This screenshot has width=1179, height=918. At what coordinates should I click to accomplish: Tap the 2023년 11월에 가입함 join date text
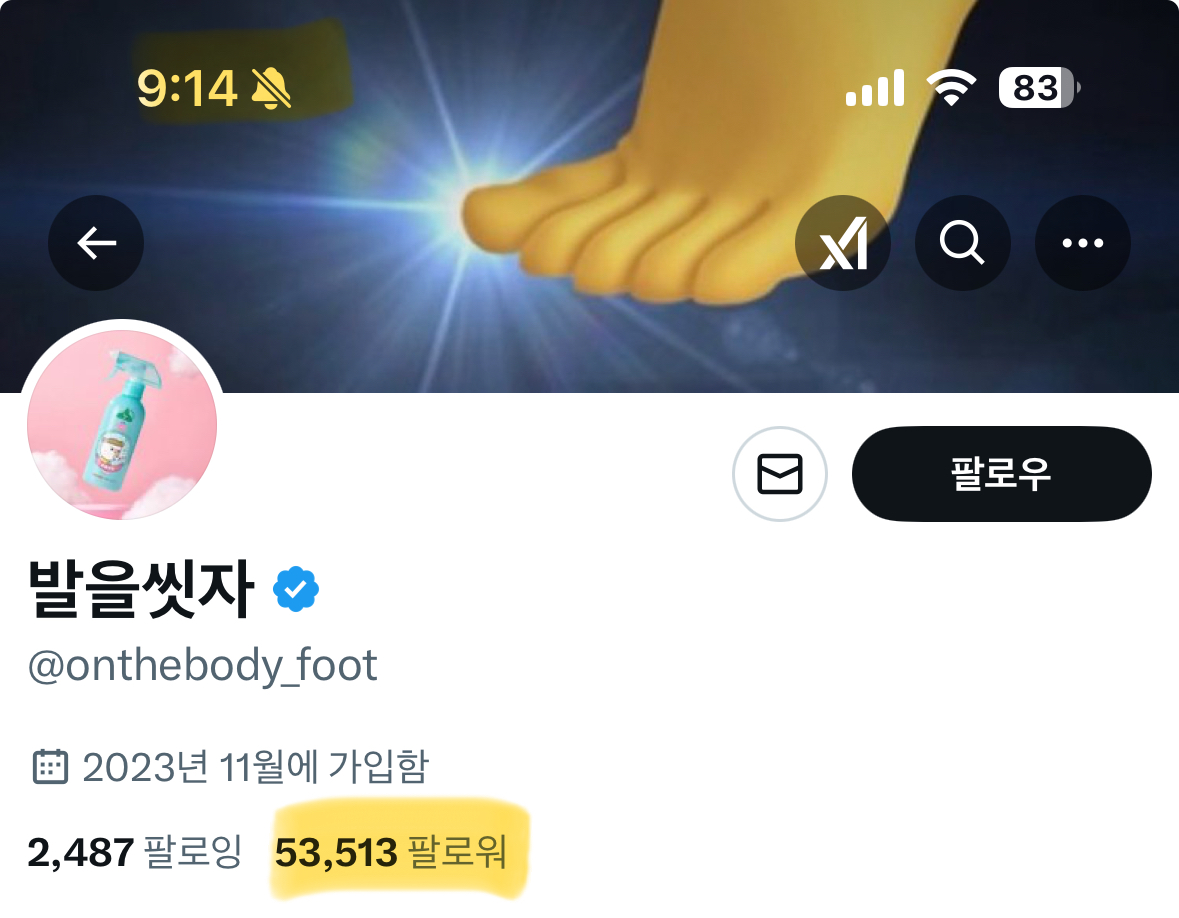click(256, 767)
